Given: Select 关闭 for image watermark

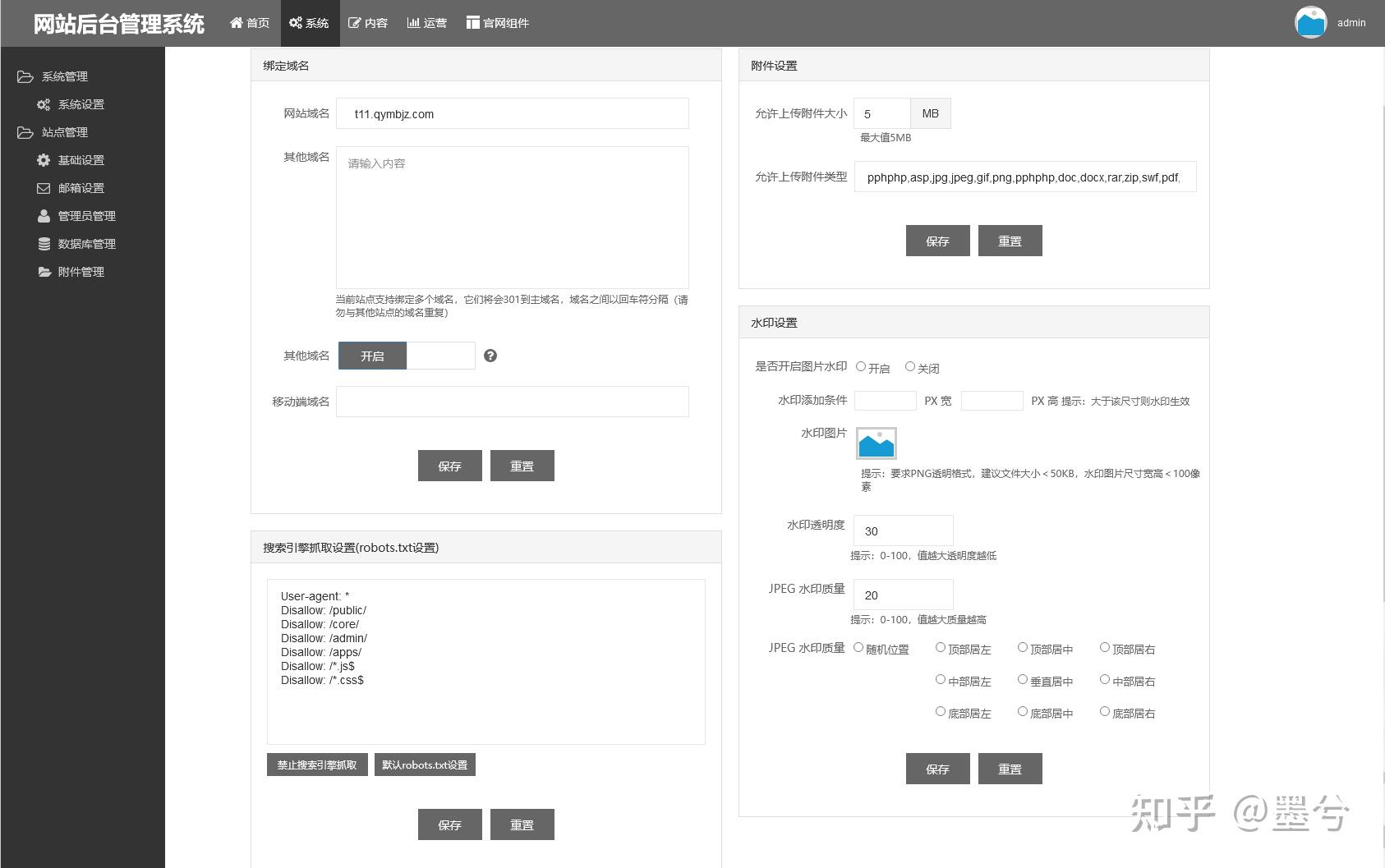Looking at the screenshot, I should coord(910,367).
